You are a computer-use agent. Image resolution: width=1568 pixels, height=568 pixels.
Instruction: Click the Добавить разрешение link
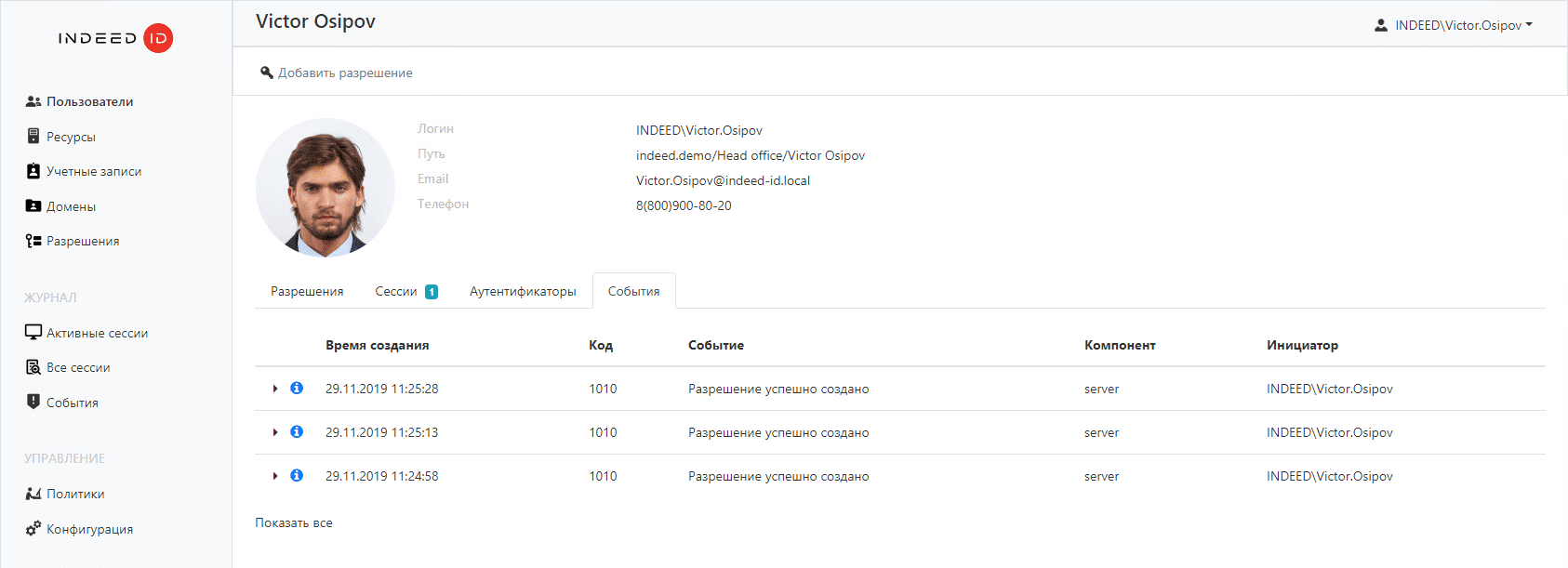pos(344,73)
